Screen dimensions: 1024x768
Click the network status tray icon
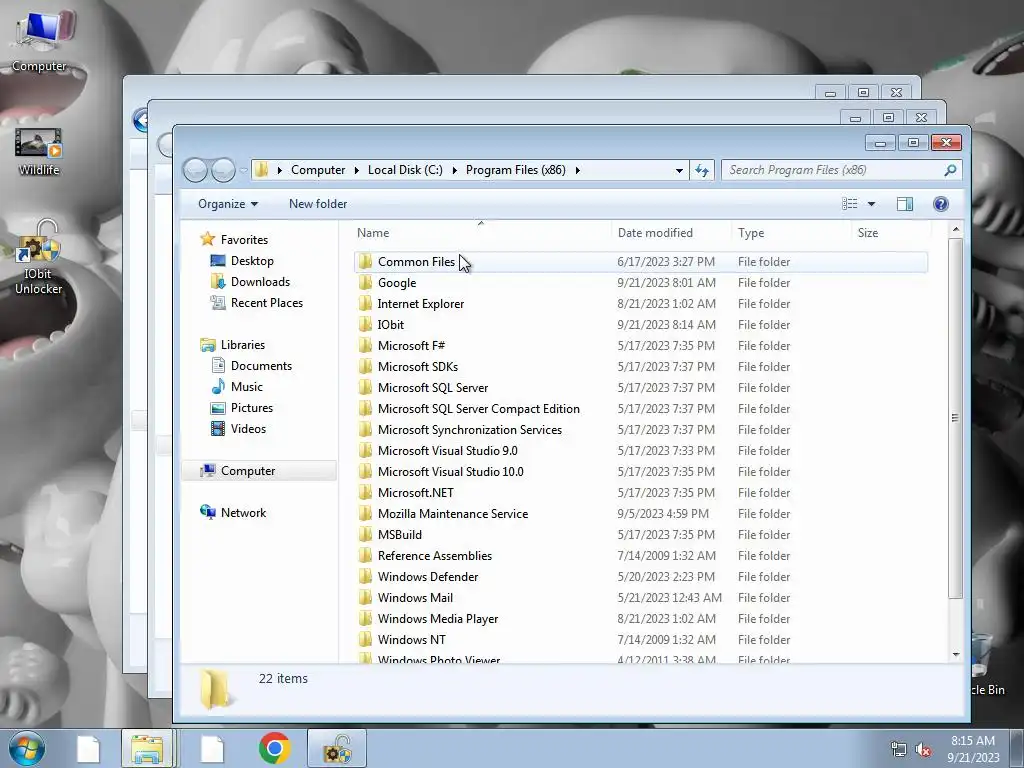pyautogui.click(x=899, y=749)
